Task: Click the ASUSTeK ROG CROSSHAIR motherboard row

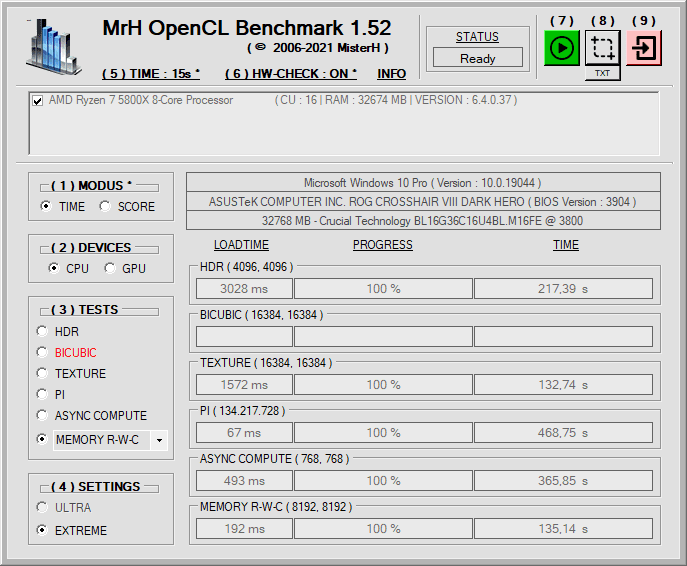Action: [x=423, y=202]
